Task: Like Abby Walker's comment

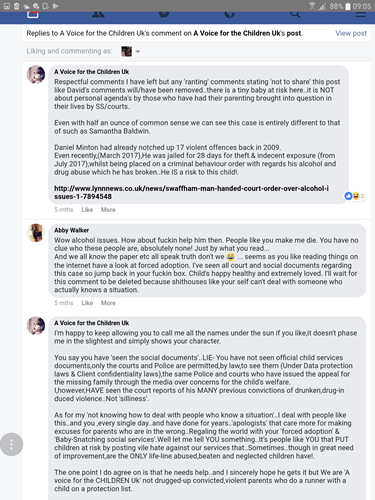Action: pos(87,303)
